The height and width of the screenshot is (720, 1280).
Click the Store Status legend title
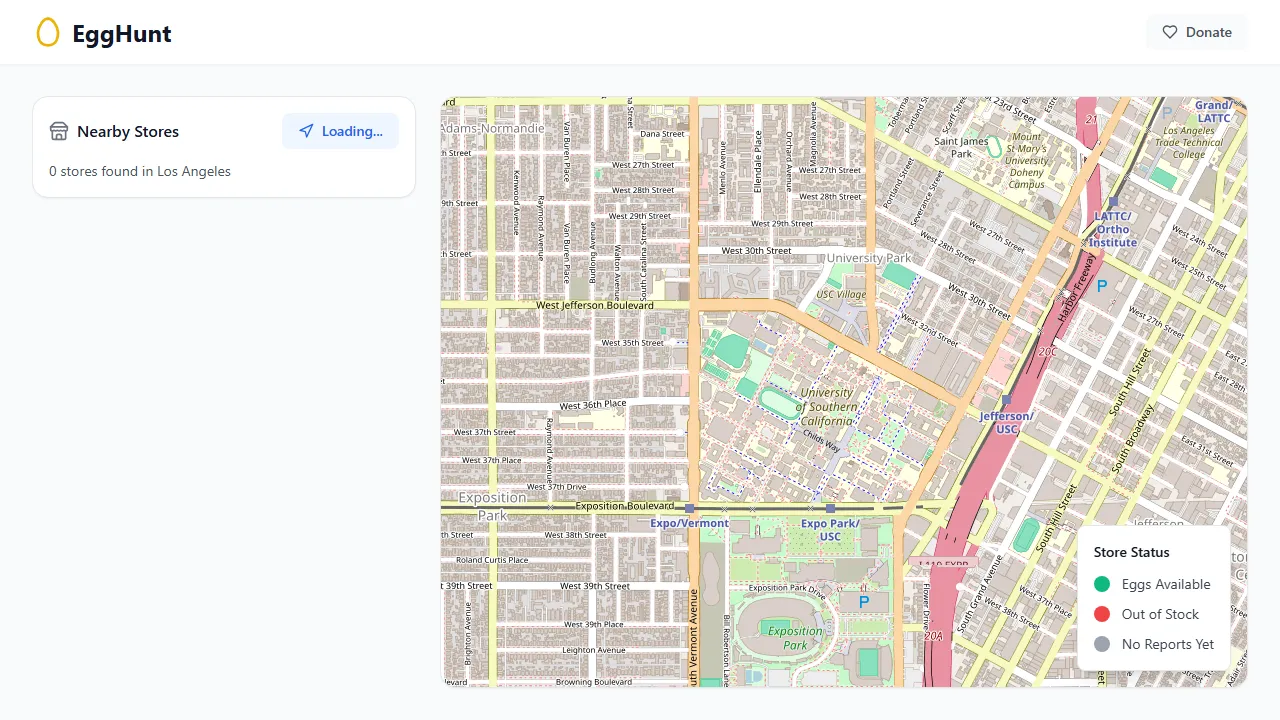click(1131, 552)
